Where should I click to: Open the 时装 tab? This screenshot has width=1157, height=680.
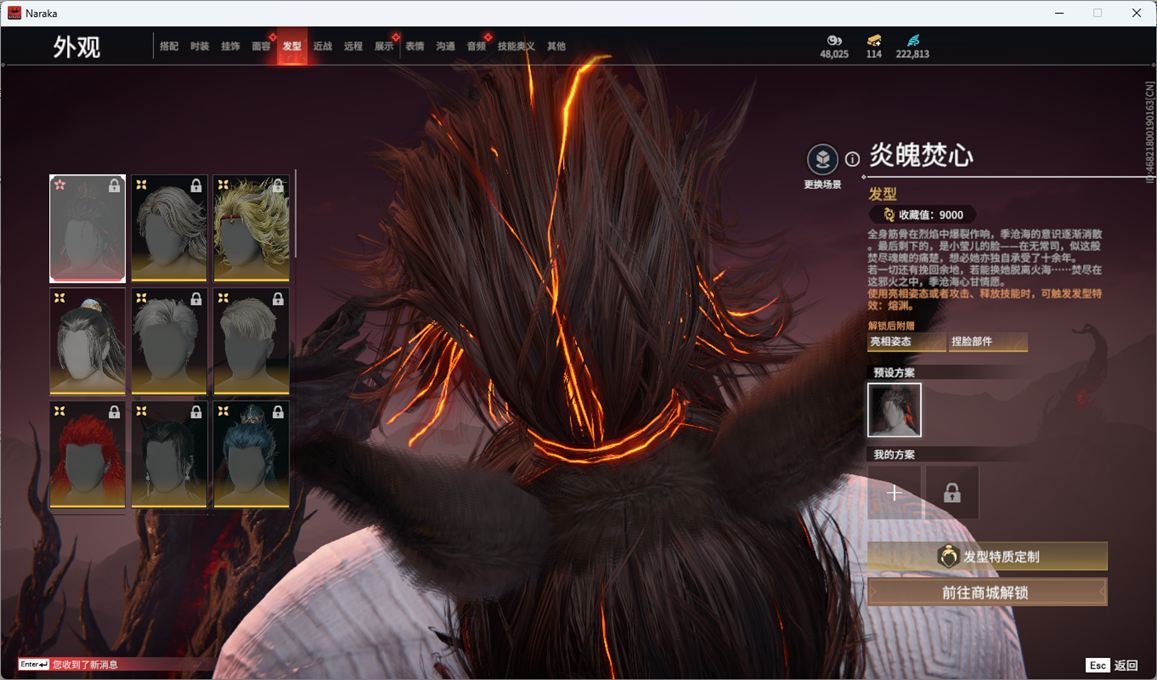point(199,46)
